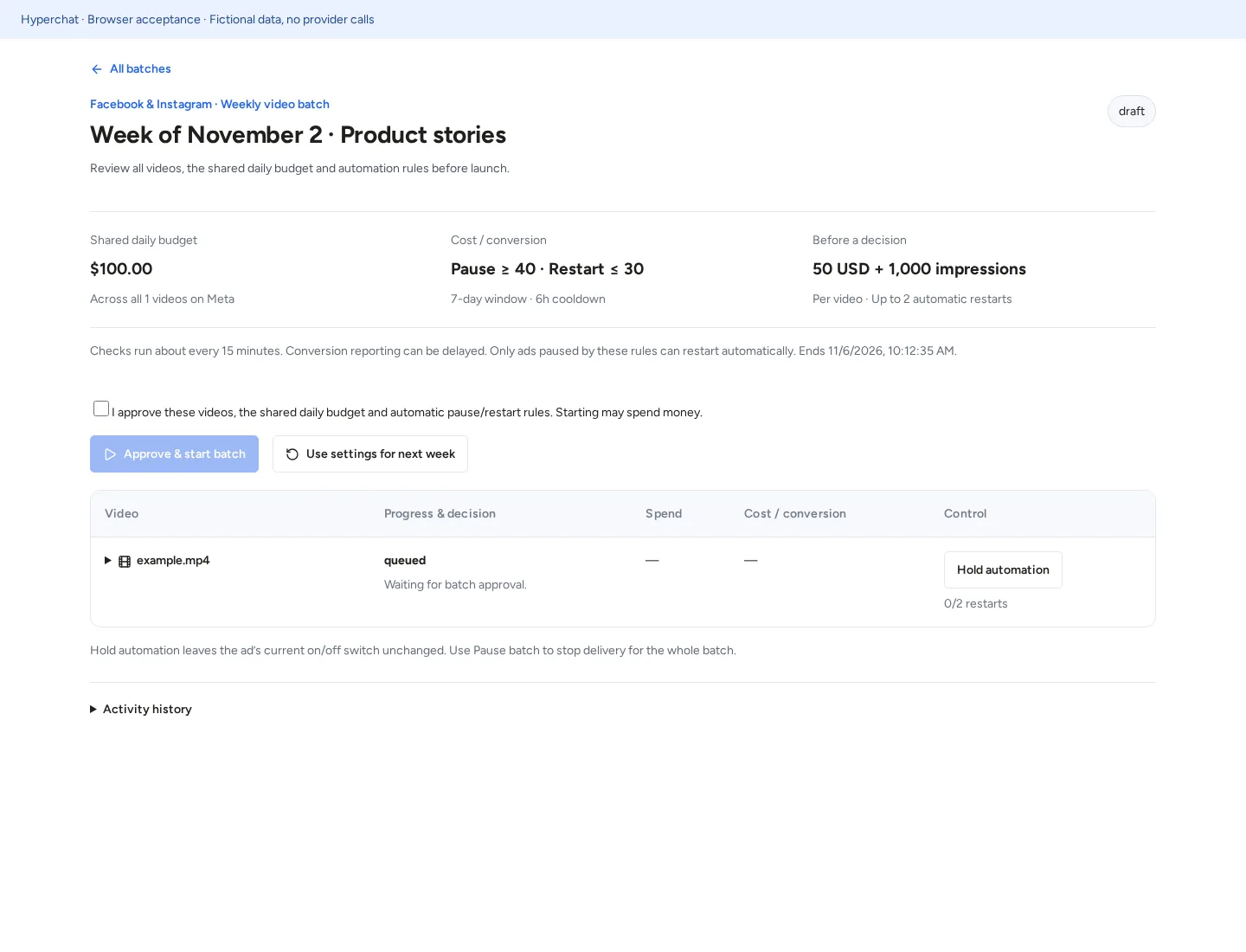Click the $100.00 shared daily budget value
1246x952 pixels.
[121, 269]
